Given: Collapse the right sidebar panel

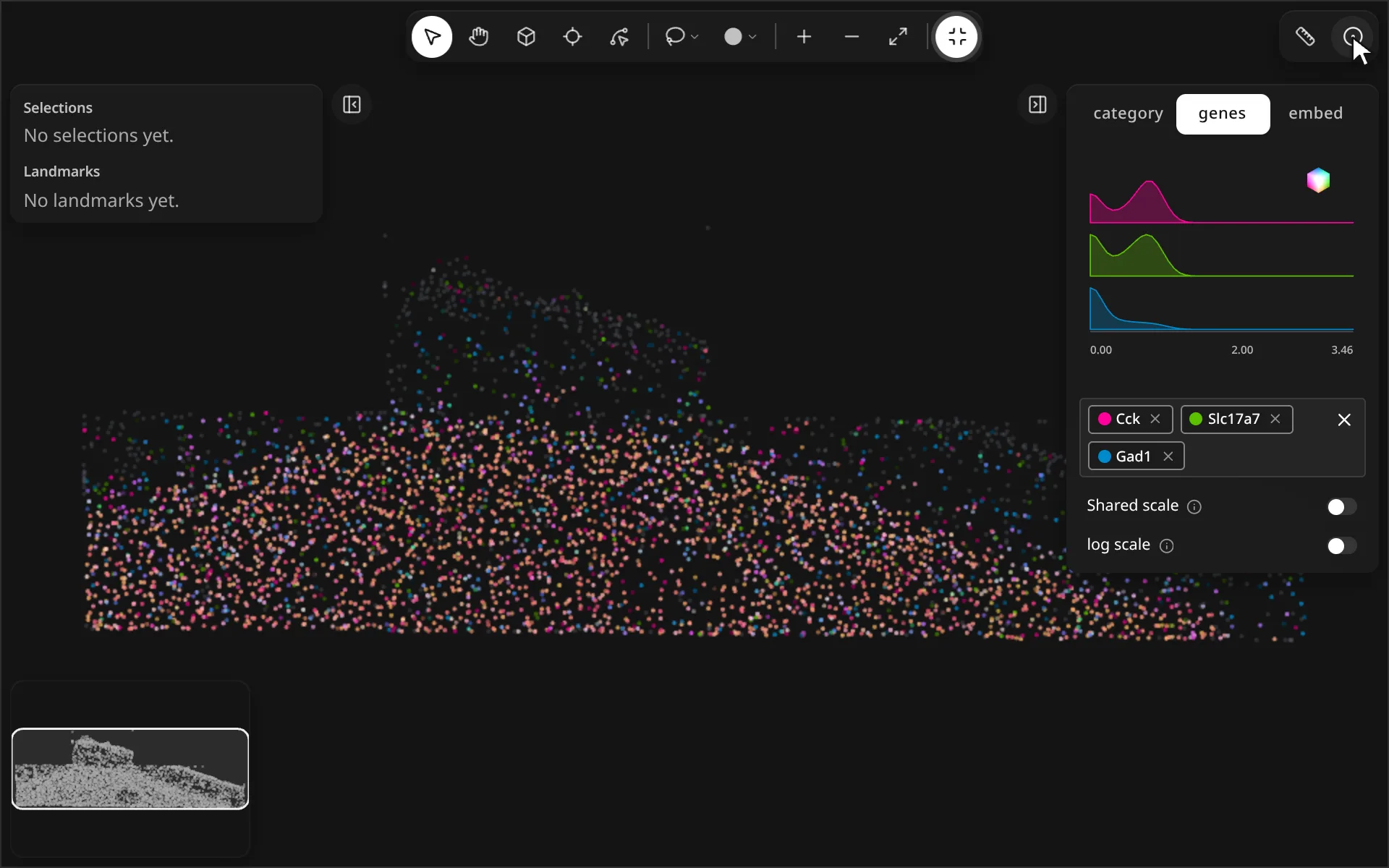Looking at the screenshot, I should click(x=1037, y=105).
